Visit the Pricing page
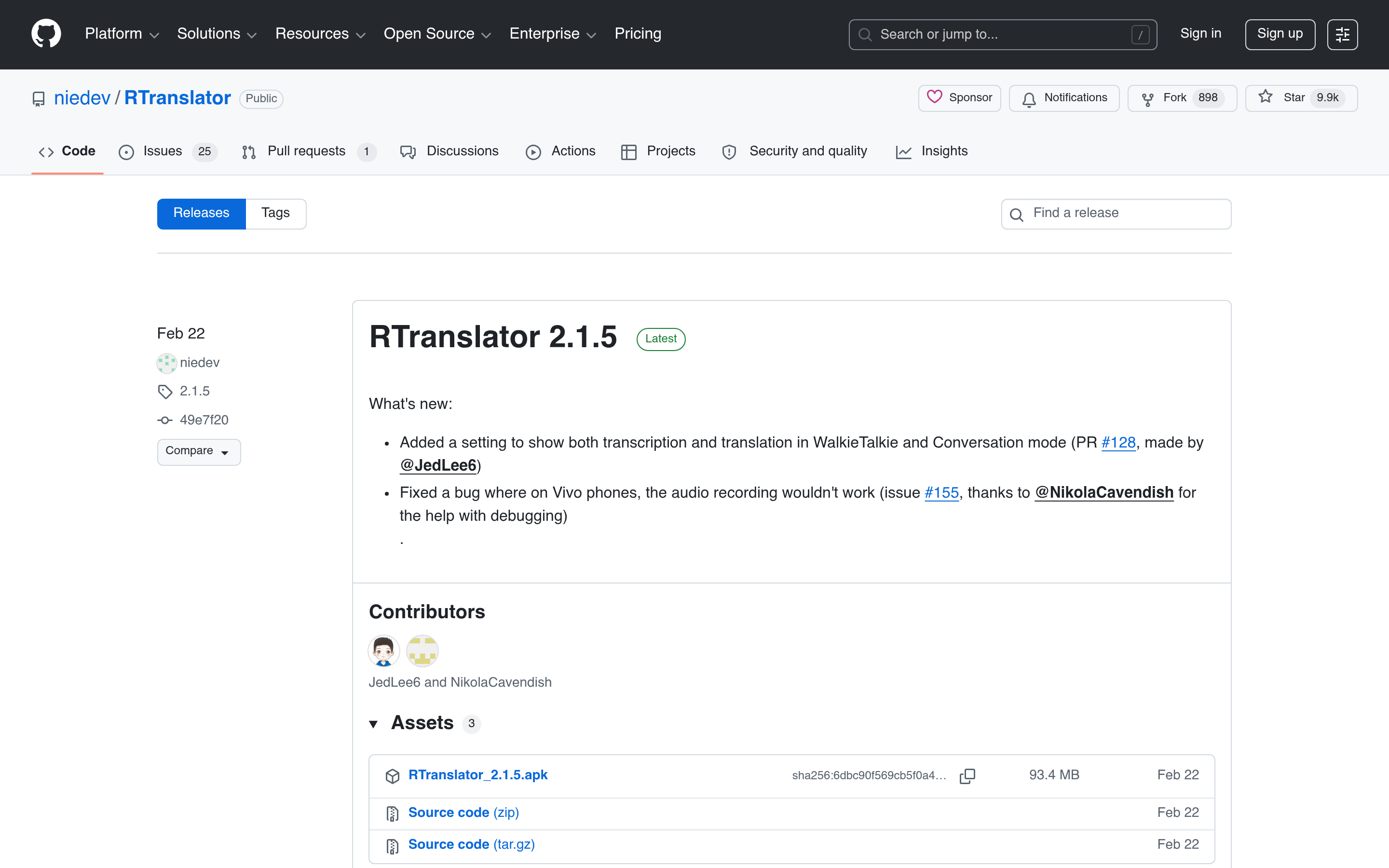The height and width of the screenshot is (868, 1389). pos(638,34)
